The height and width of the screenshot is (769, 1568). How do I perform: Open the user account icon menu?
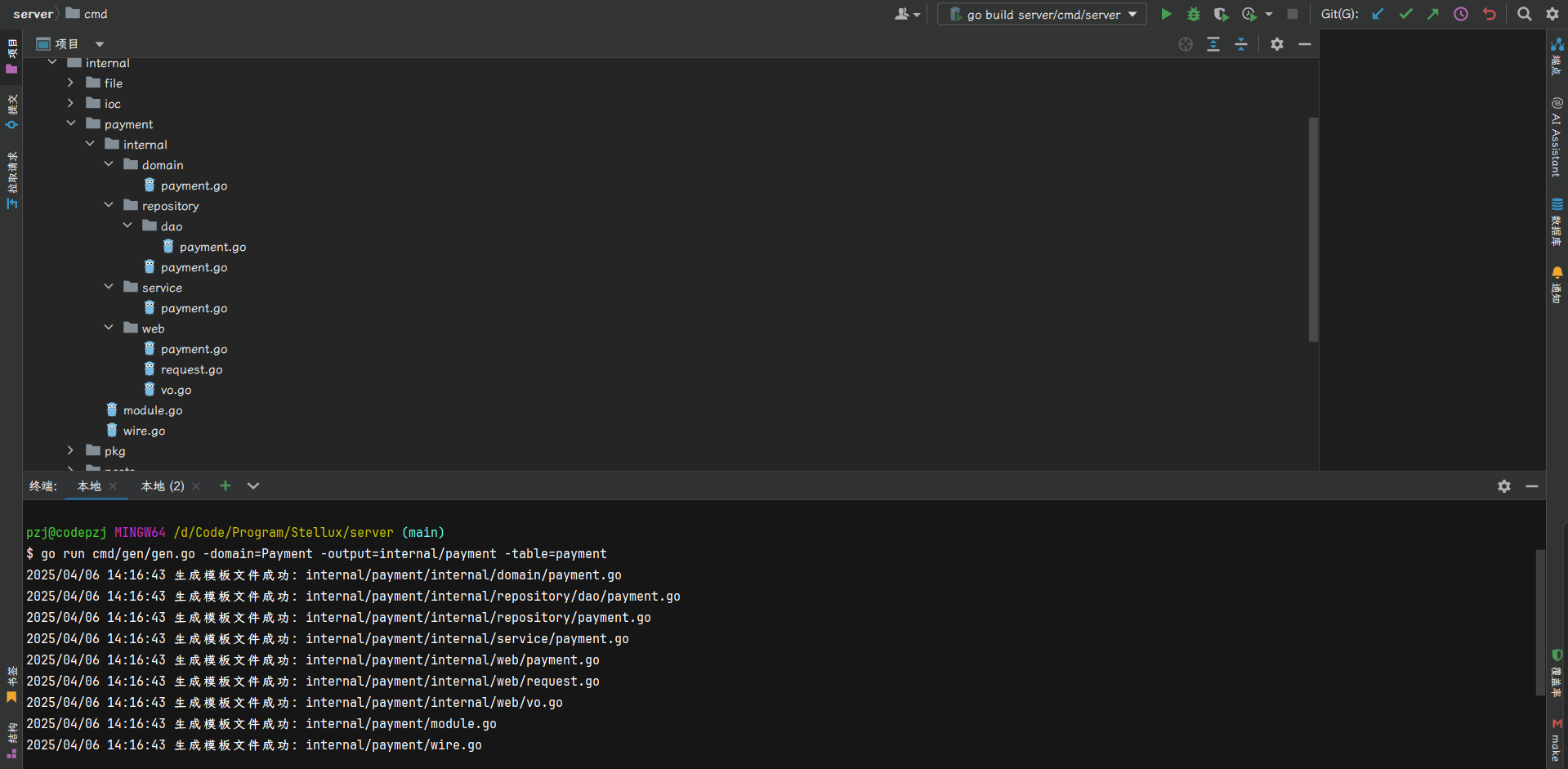pos(907,14)
